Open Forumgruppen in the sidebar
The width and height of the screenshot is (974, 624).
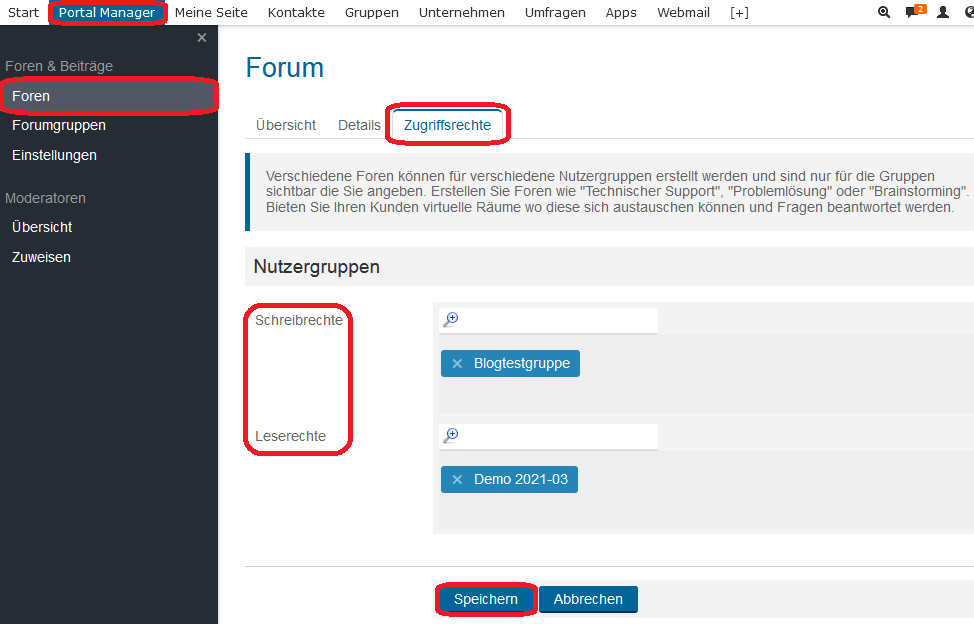(59, 126)
